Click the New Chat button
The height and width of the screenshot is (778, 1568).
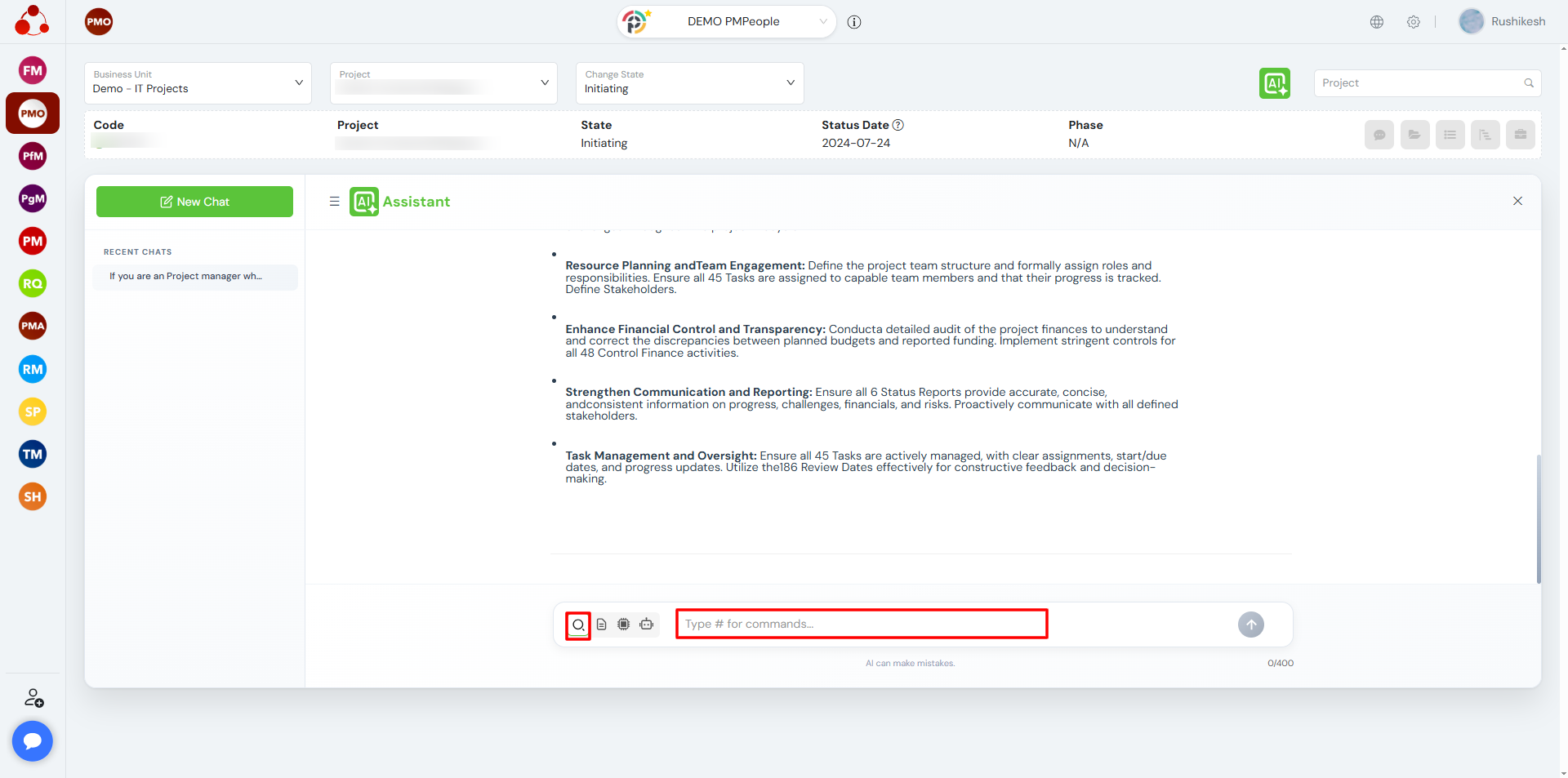[x=194, y=202]
